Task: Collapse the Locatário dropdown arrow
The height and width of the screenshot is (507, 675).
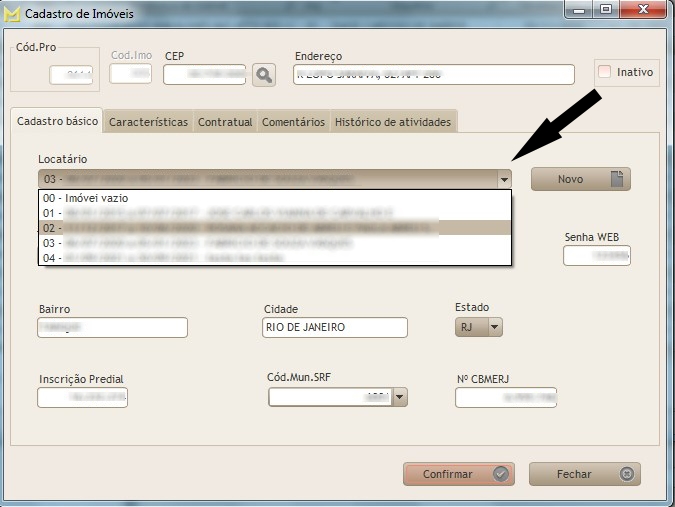Action: click(x=504, y=179)
